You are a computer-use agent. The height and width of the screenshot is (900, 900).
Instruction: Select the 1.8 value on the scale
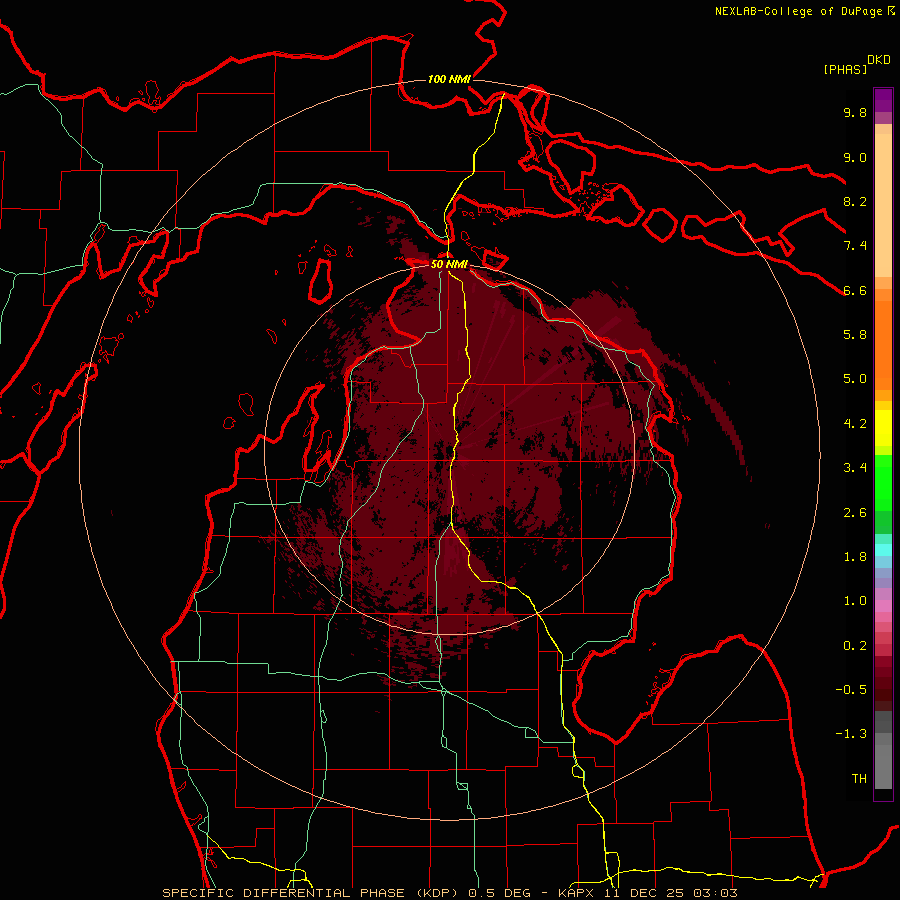[x=855, y=557]
